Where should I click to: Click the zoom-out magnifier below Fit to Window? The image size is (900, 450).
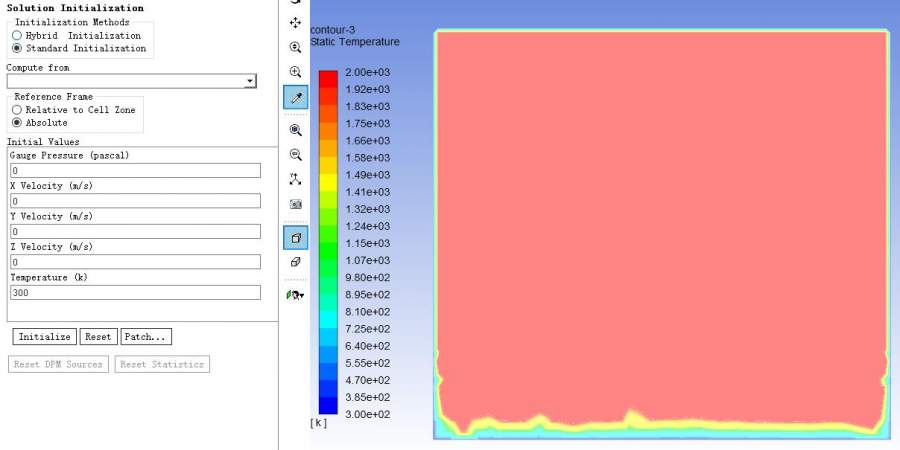point(295,155)
